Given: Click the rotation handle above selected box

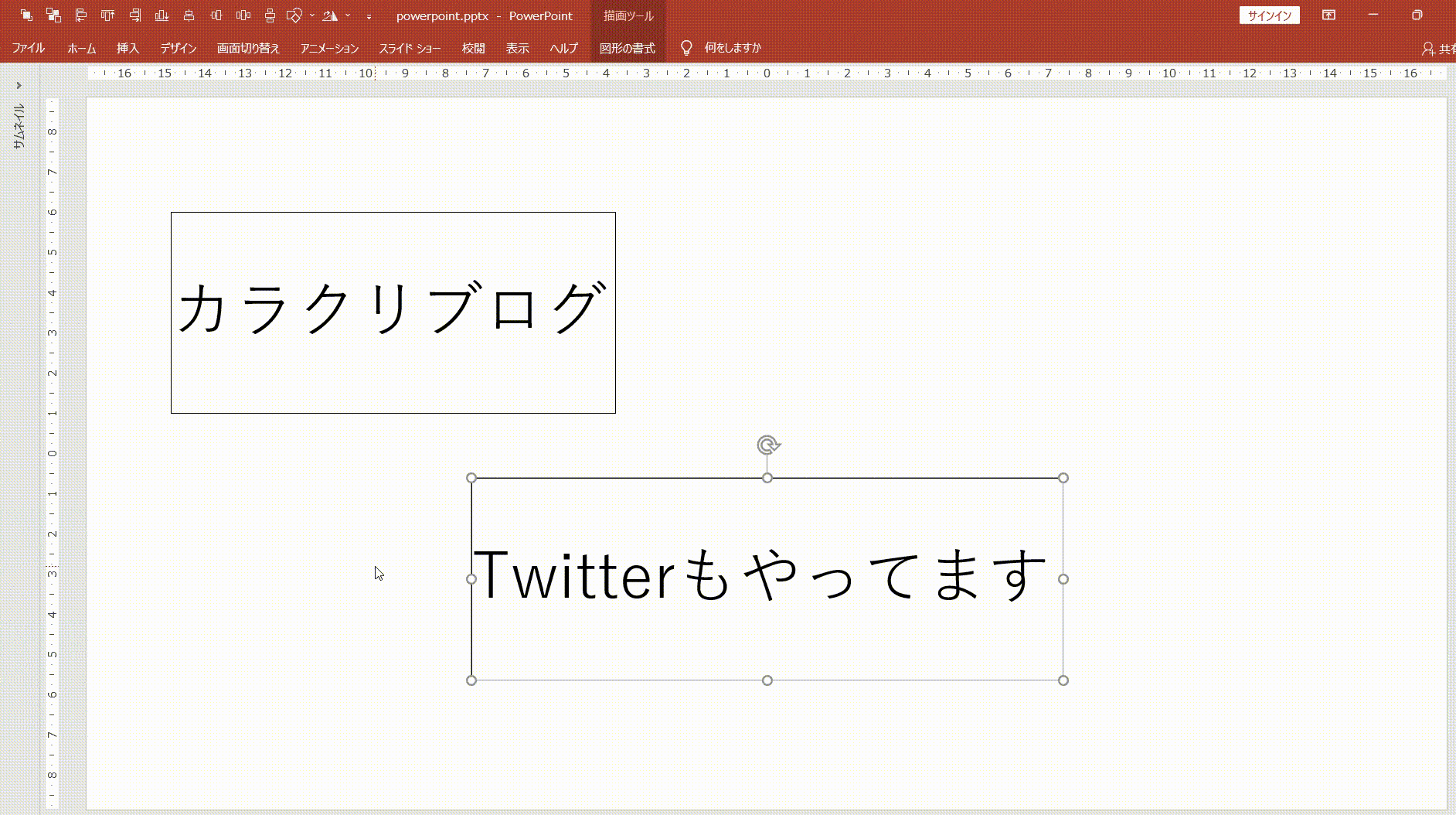Looking at the screenshot, I should [x=767, y=445].
